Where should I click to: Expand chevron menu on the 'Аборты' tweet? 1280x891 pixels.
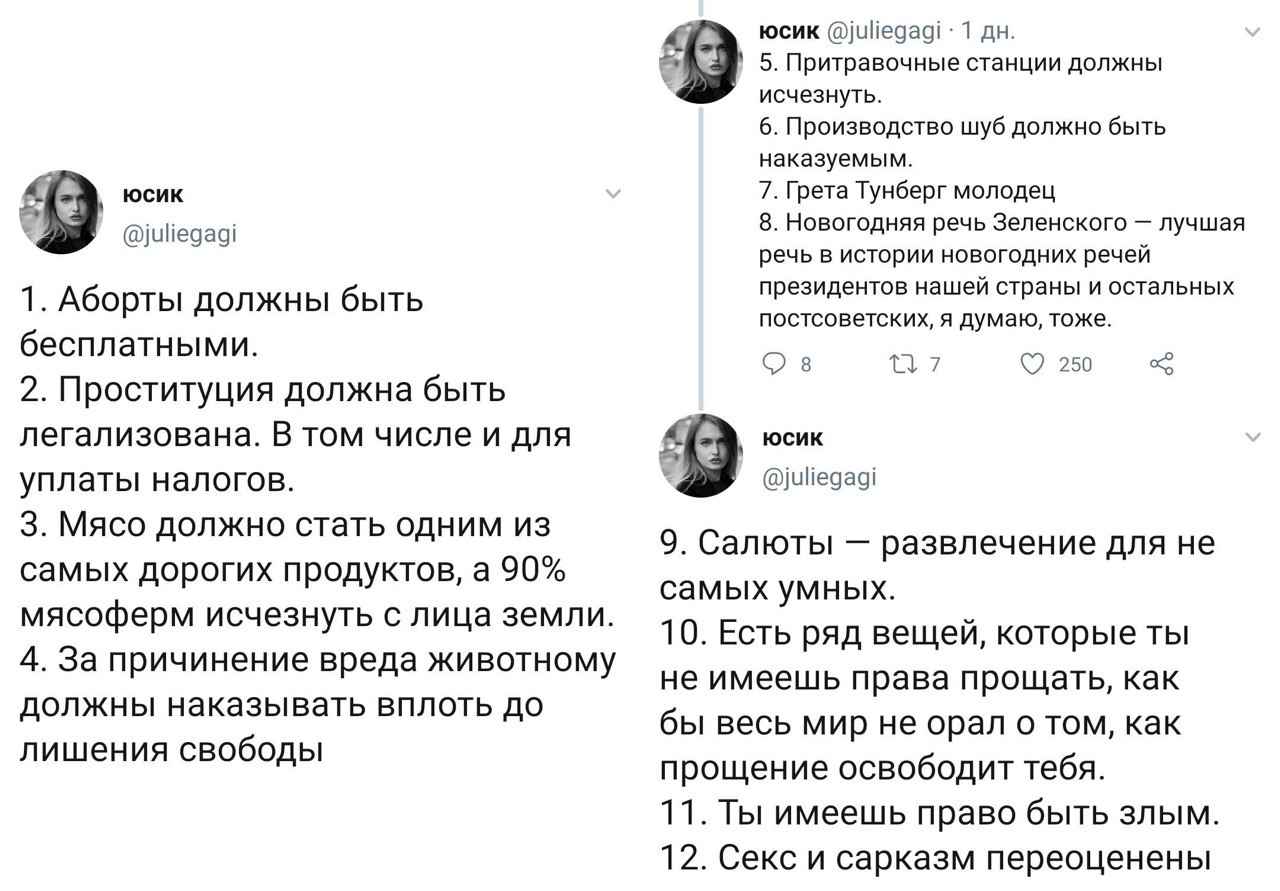[613, 194]
